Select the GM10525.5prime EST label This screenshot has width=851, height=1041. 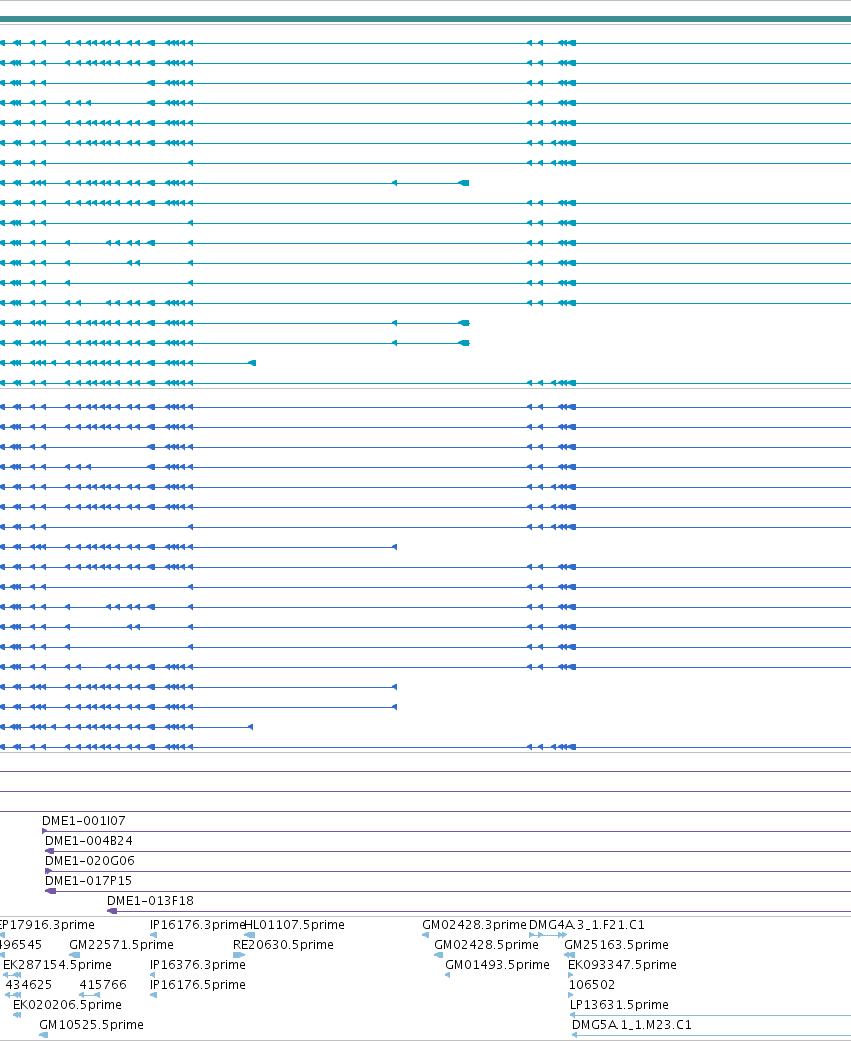pos(92,1024)
